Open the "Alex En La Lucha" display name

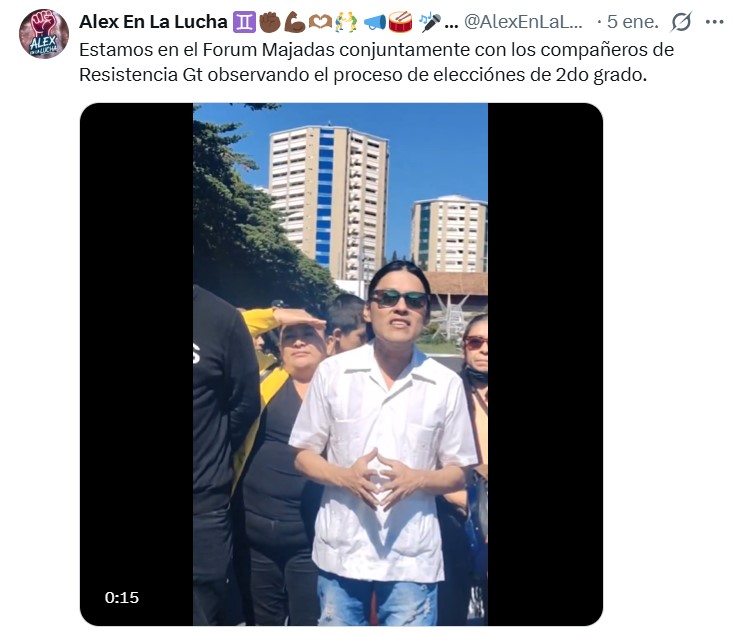[153, 22]
